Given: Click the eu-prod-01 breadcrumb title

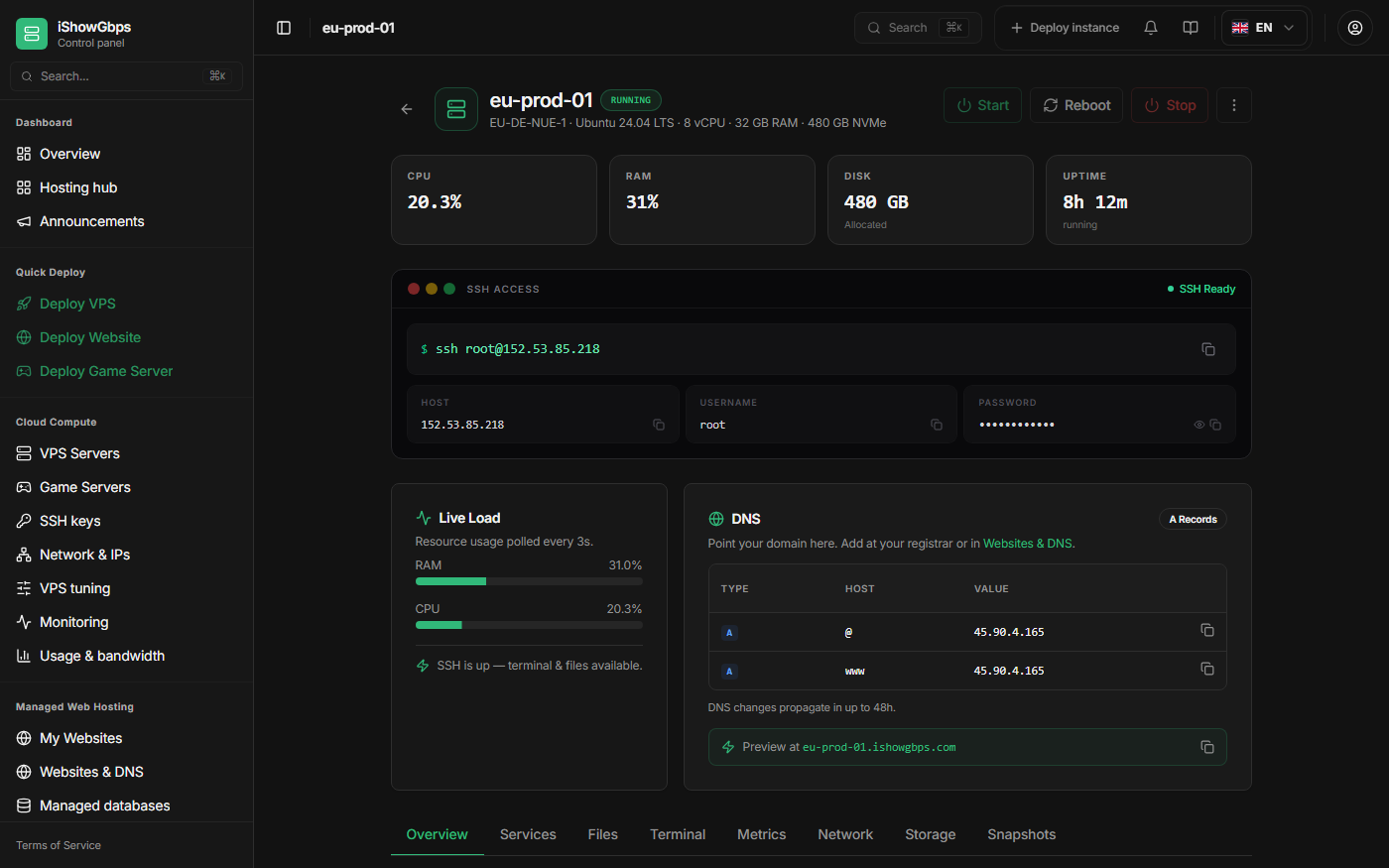Looking at the screenshot, I should (358, 28).
